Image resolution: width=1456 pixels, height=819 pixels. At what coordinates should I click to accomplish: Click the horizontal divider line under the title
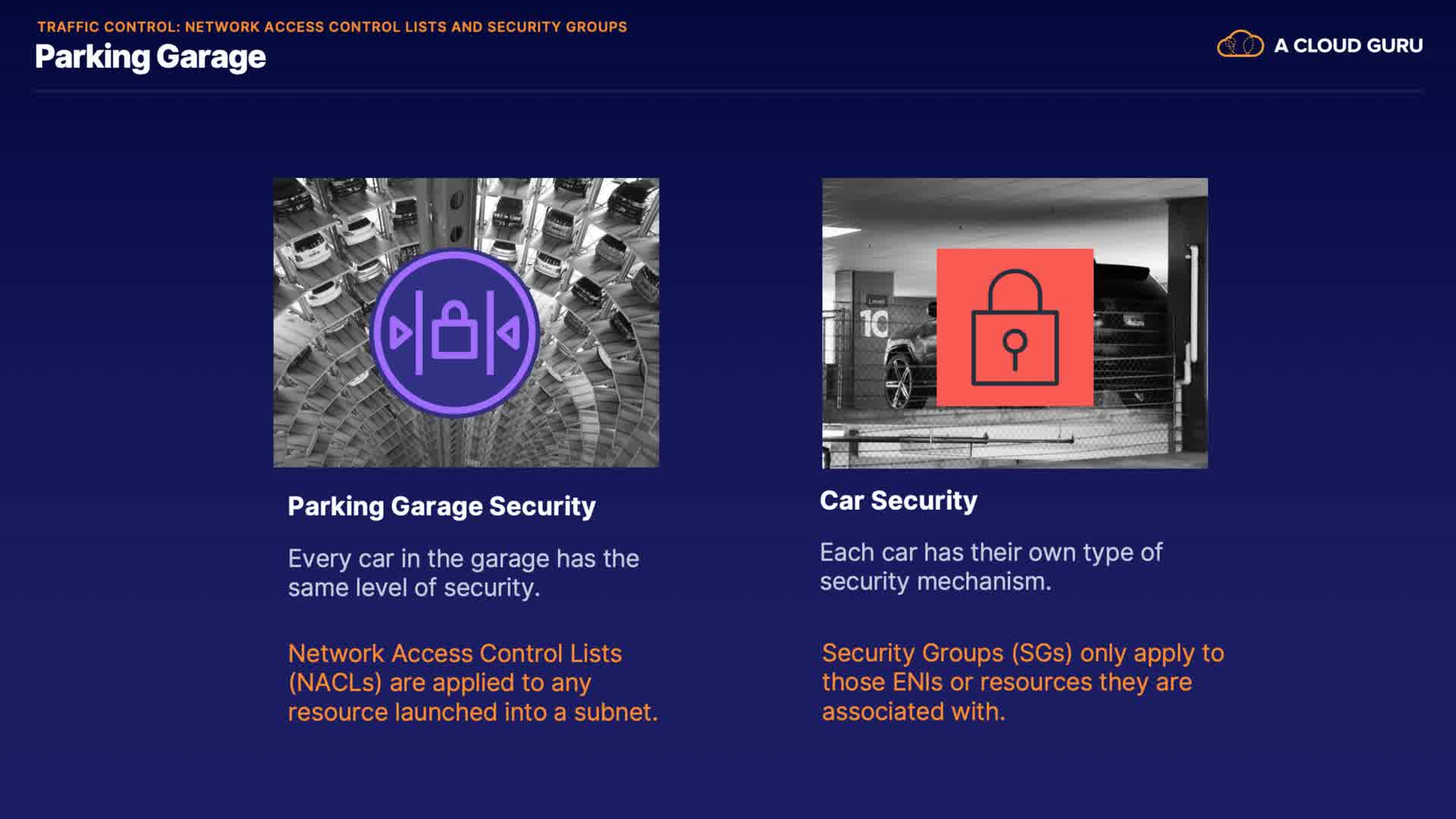coord(728,91)
